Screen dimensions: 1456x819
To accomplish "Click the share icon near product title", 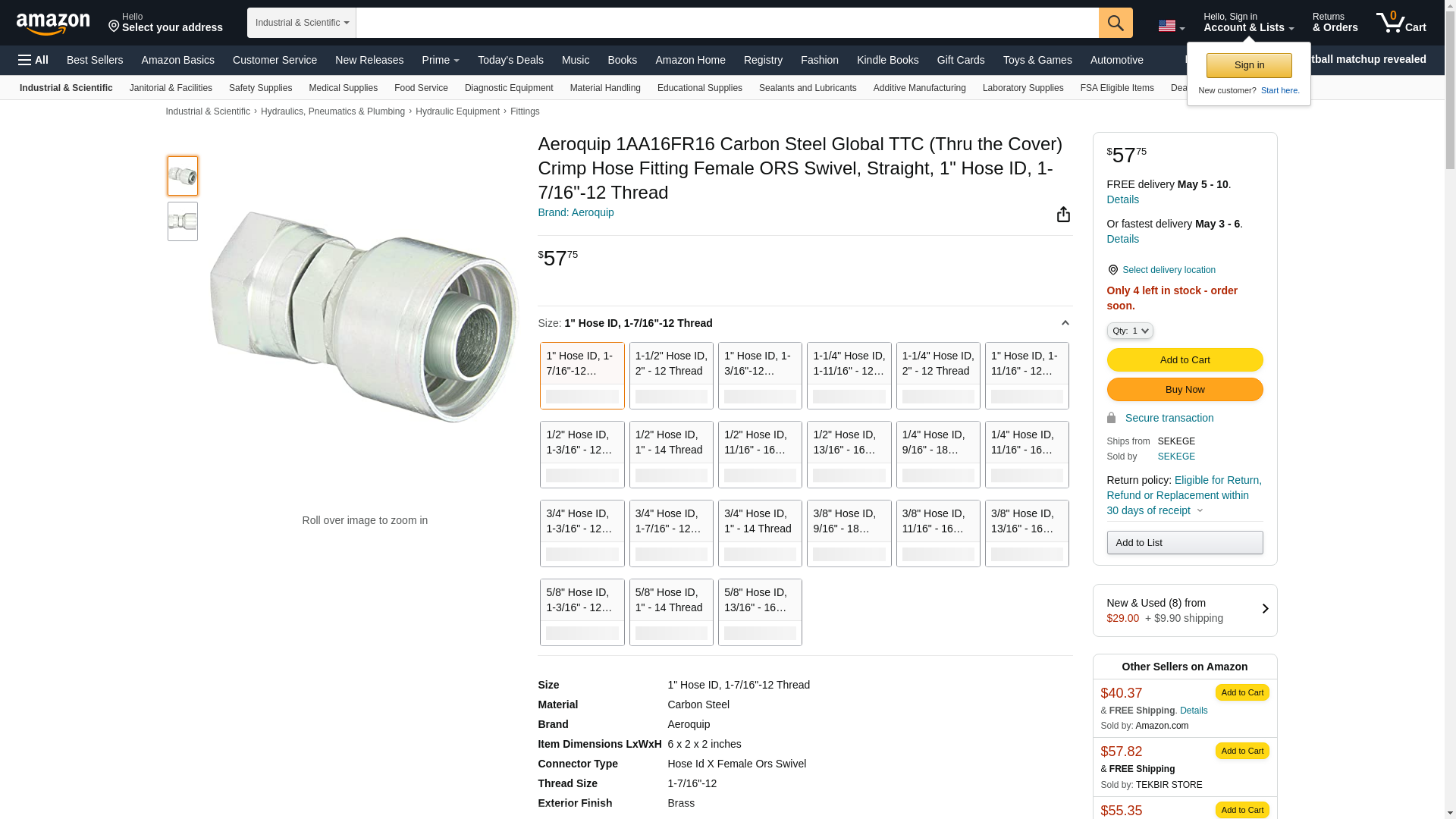I will (1063, 215).
